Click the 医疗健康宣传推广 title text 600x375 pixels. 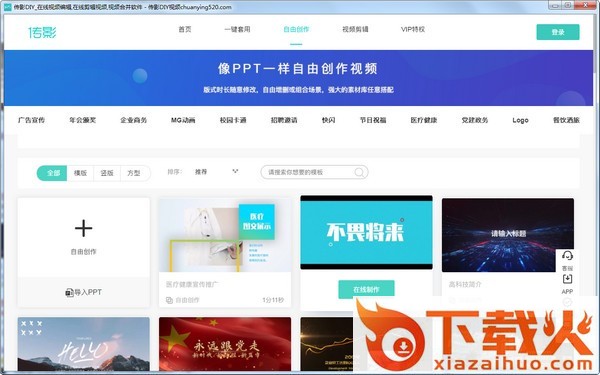click(x=192, y=284)
